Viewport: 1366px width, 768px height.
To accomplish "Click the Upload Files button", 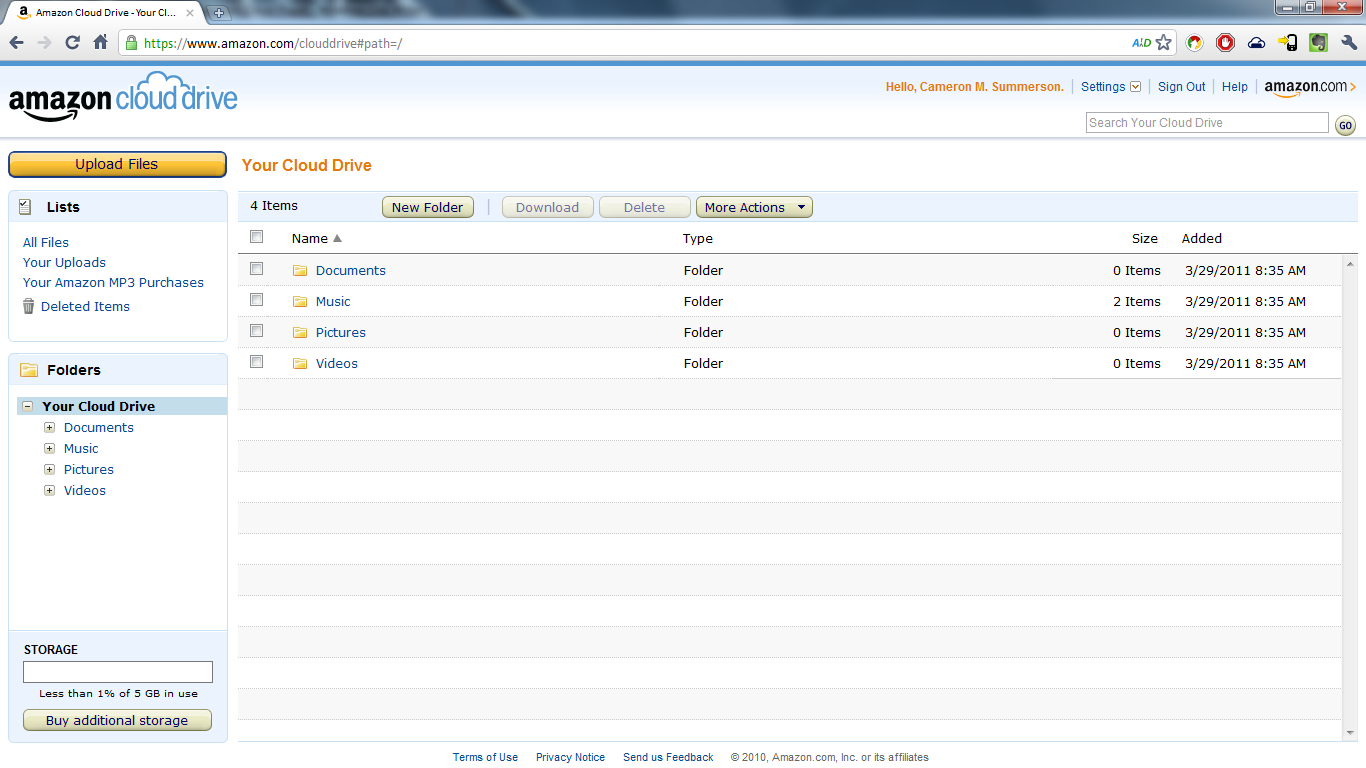I will pos(117,163).
